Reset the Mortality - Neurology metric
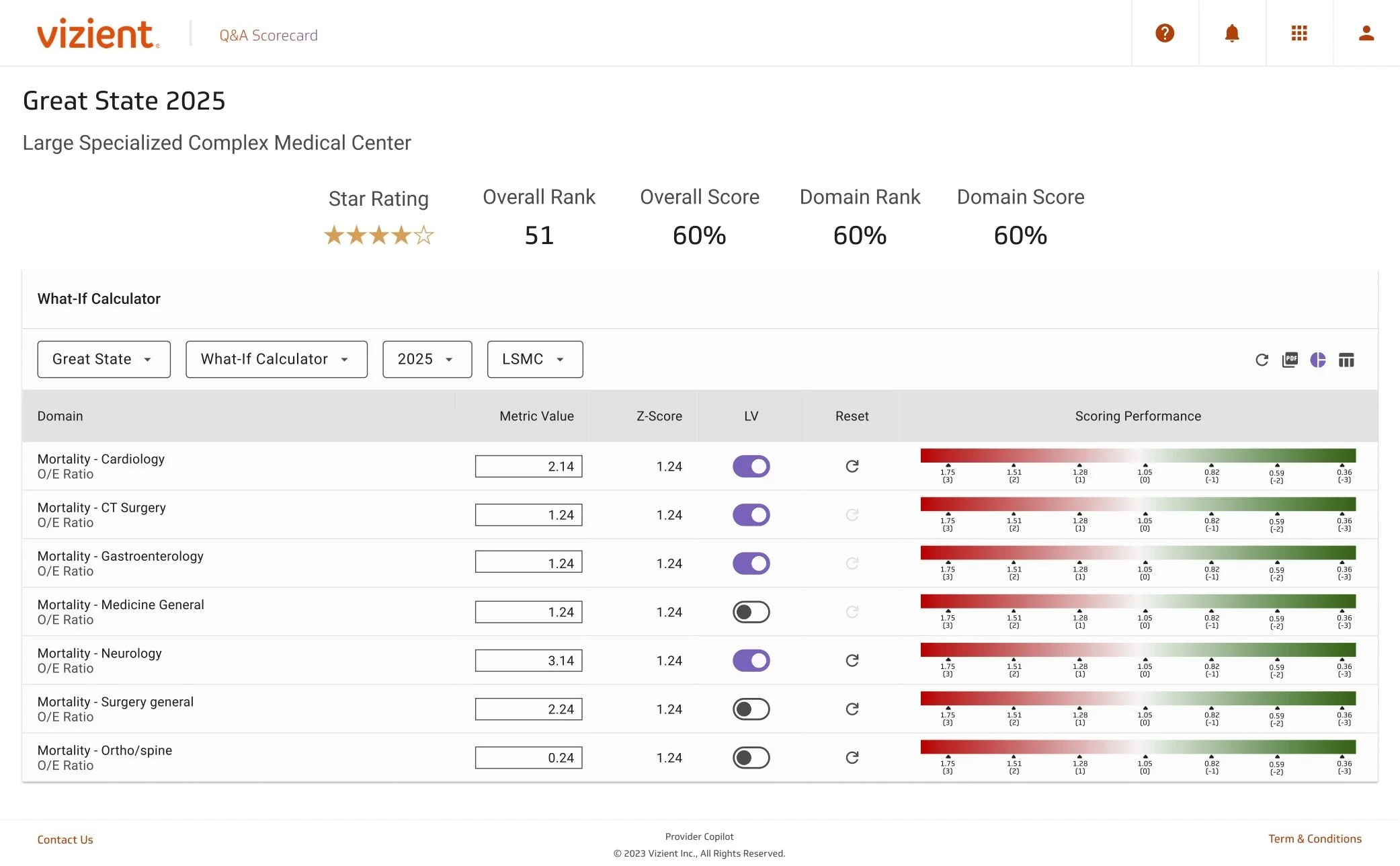Viewport: 1400px width, 866px height. point(852,660)
